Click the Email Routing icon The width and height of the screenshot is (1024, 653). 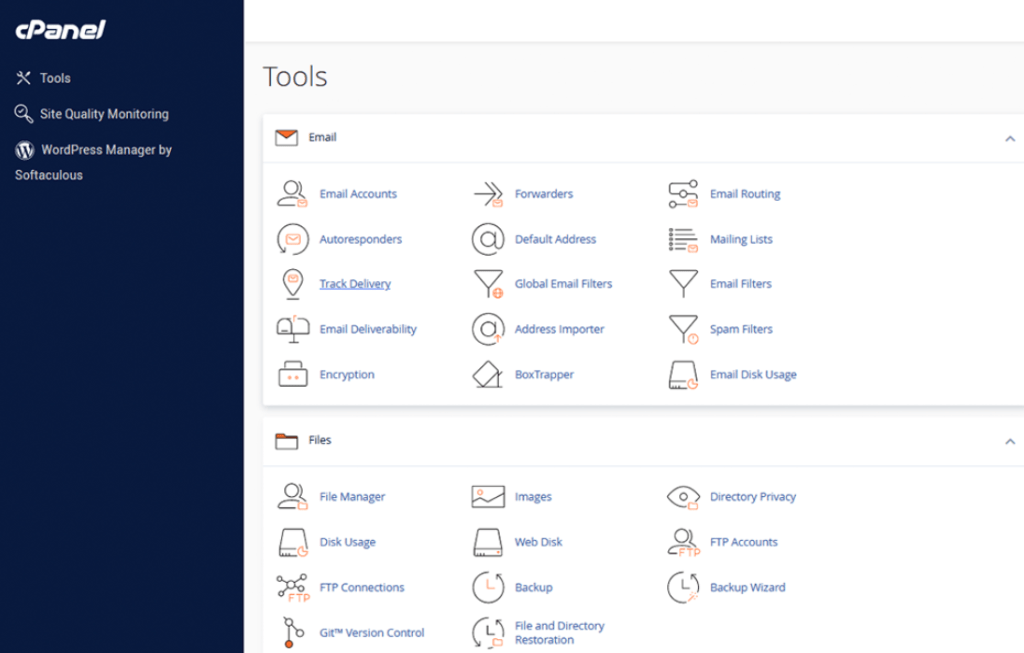point(683,194)
